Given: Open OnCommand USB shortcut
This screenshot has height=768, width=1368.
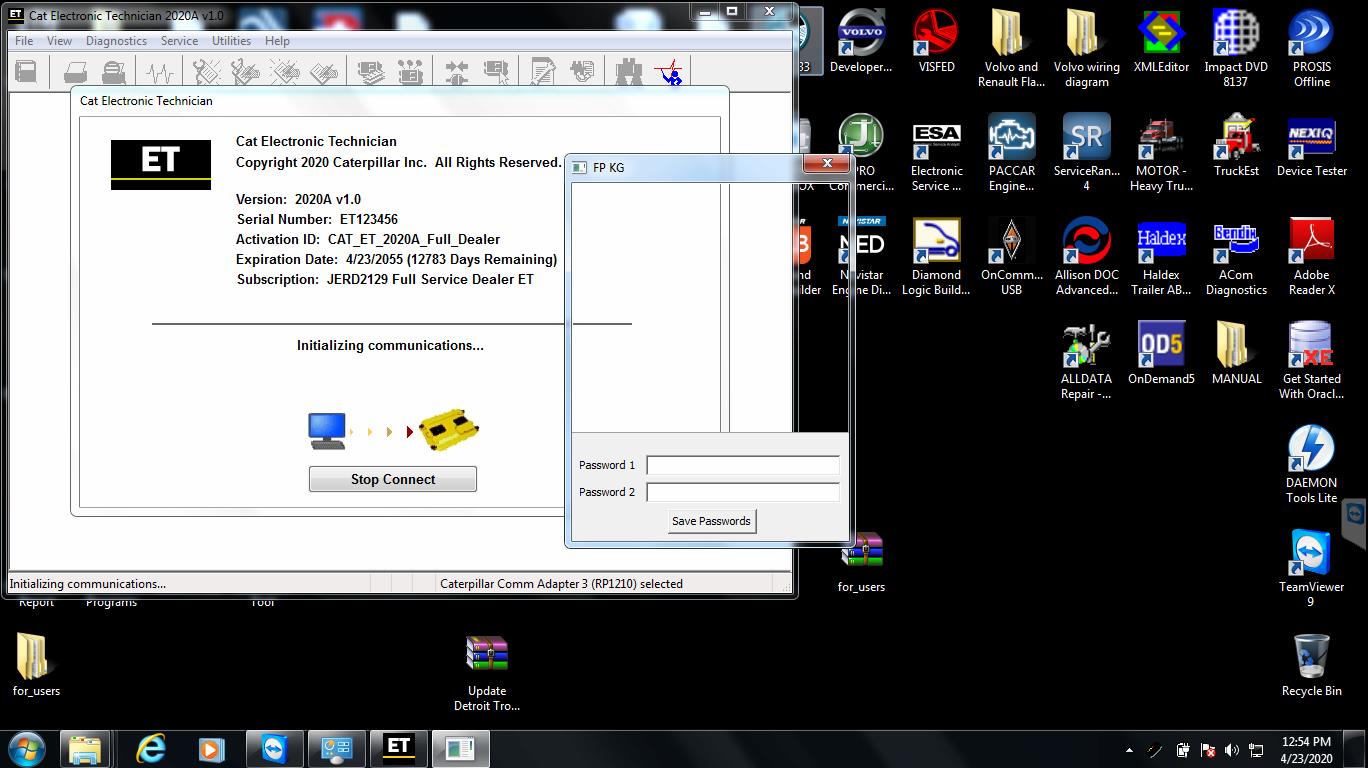Looking at the screenshot, I should (x=1012, y=256).
